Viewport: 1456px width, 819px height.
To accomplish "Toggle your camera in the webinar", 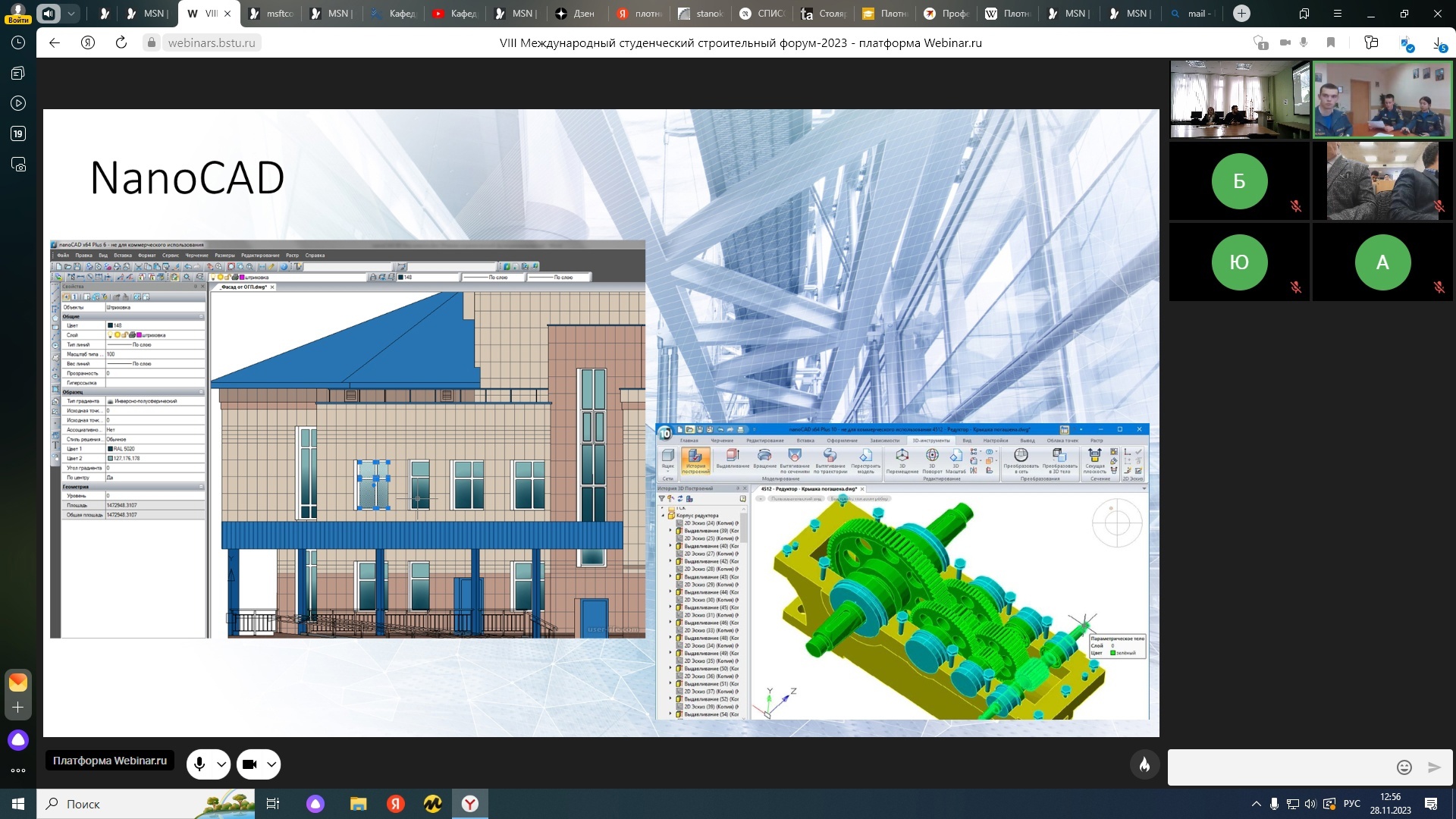I will pyautogui.click(x=249, y=764).
